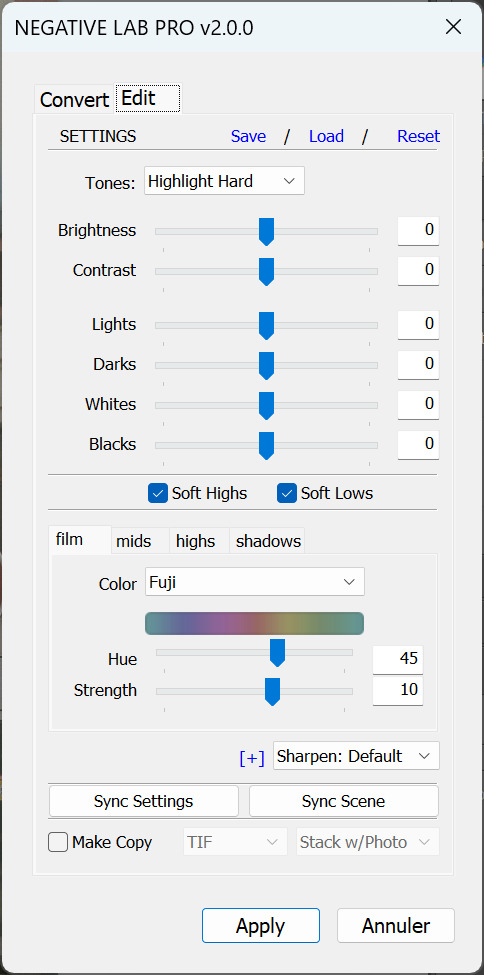484x975 pixels.
Task: Click the Contrast value input field
Action: coord(419,270)
